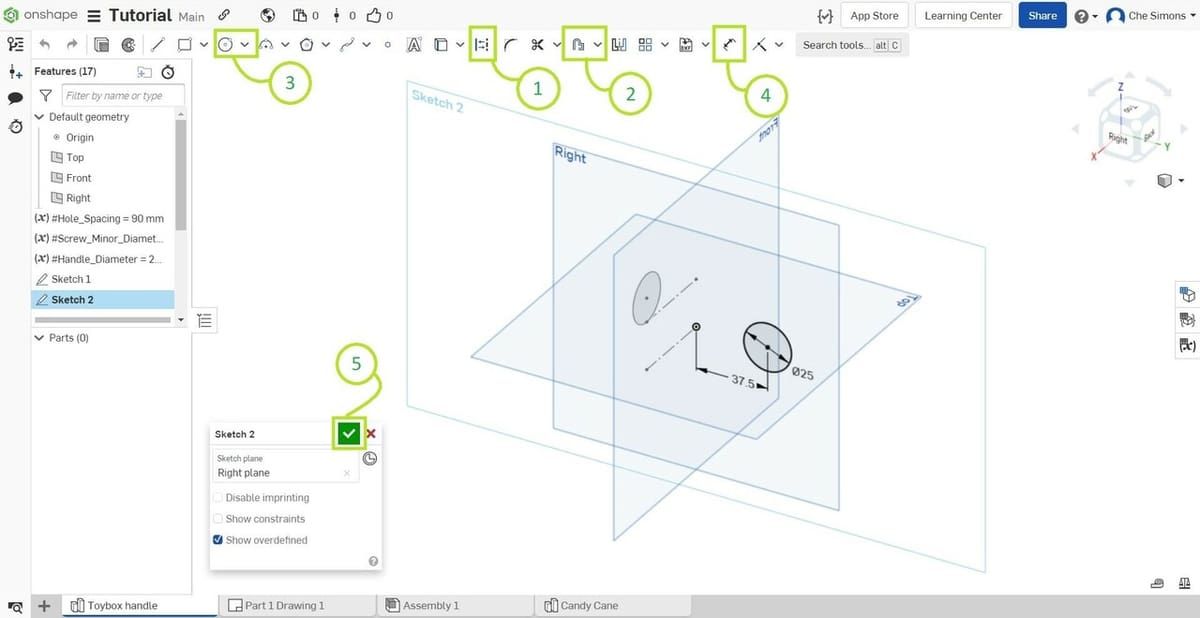Toggle the Disable imprinting checkbox
Viewport: 1200px width, 618px height.
coord(218,497)
